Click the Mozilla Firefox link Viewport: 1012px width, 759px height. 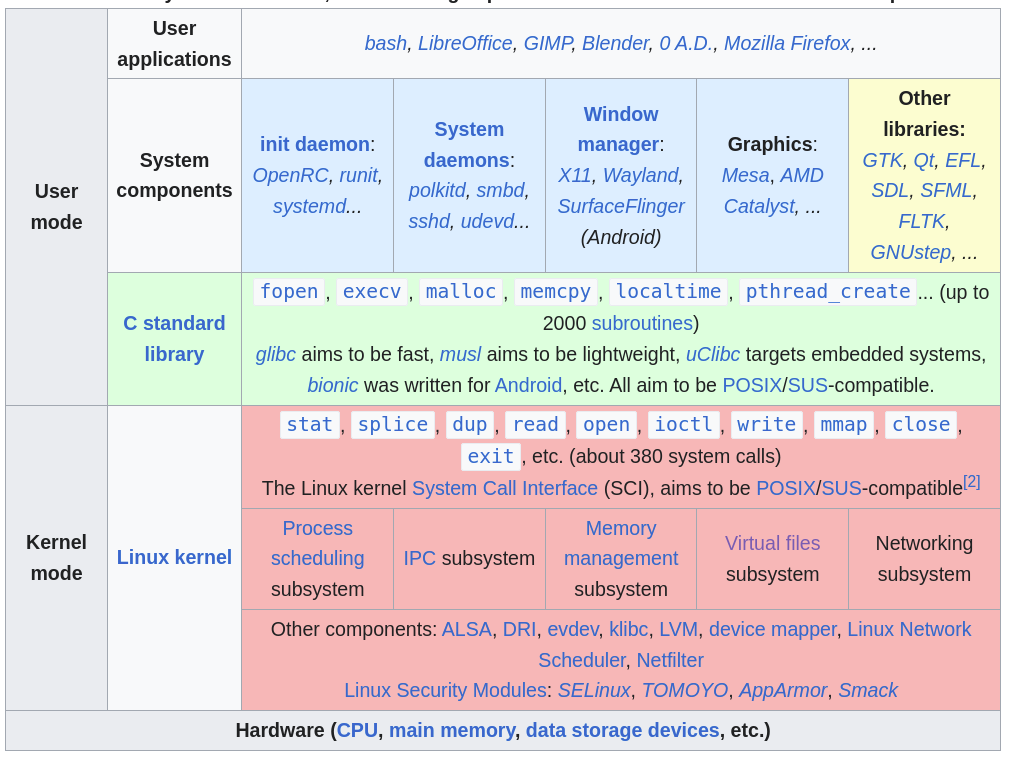[786, 43]
